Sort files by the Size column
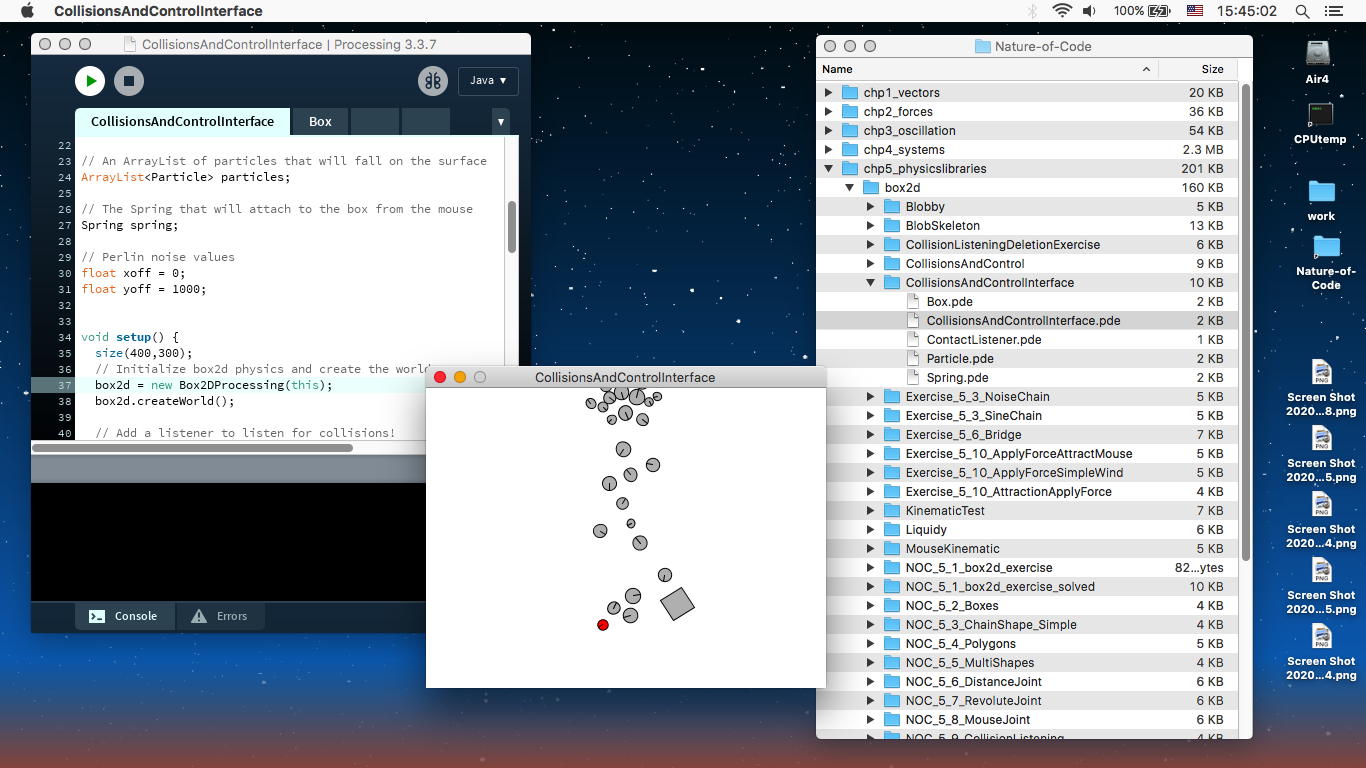 1211,69
